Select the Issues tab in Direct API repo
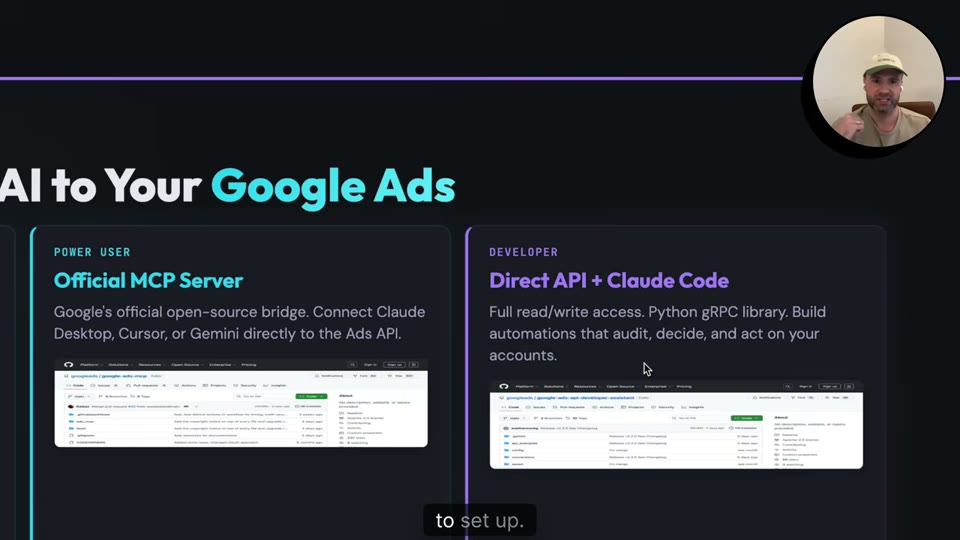The image size is (960, 540). [536, 407]
